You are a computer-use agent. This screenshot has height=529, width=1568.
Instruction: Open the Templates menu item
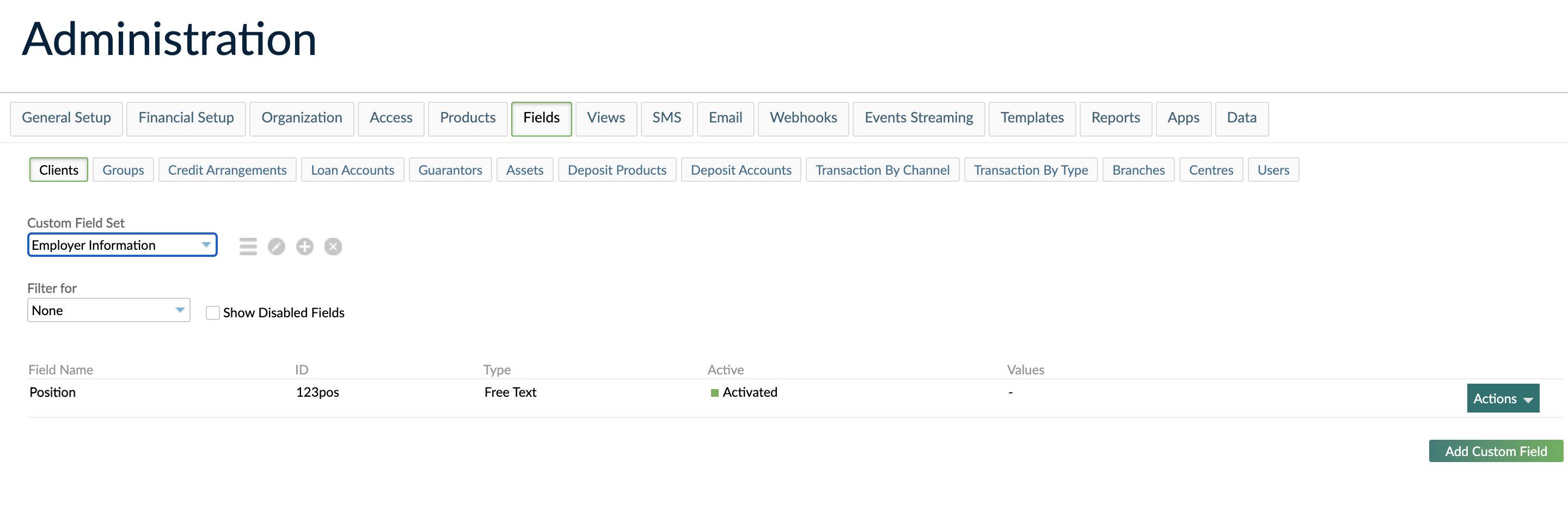pos(1032,118)
